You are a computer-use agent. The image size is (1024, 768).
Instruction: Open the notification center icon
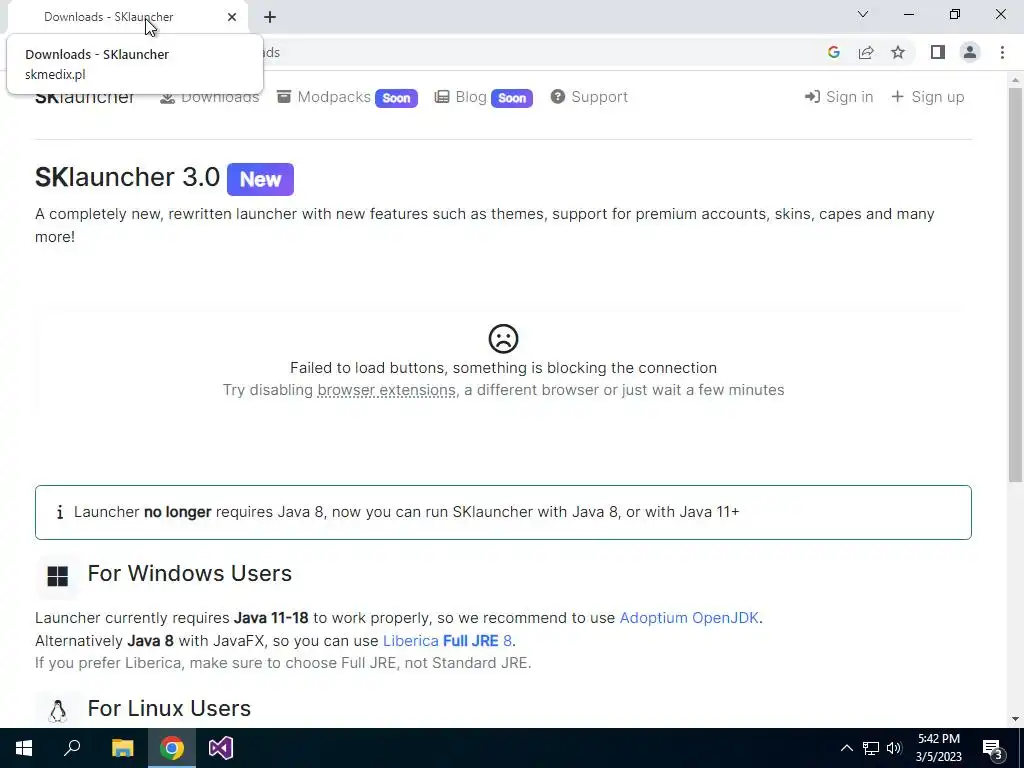pos(993,748)
